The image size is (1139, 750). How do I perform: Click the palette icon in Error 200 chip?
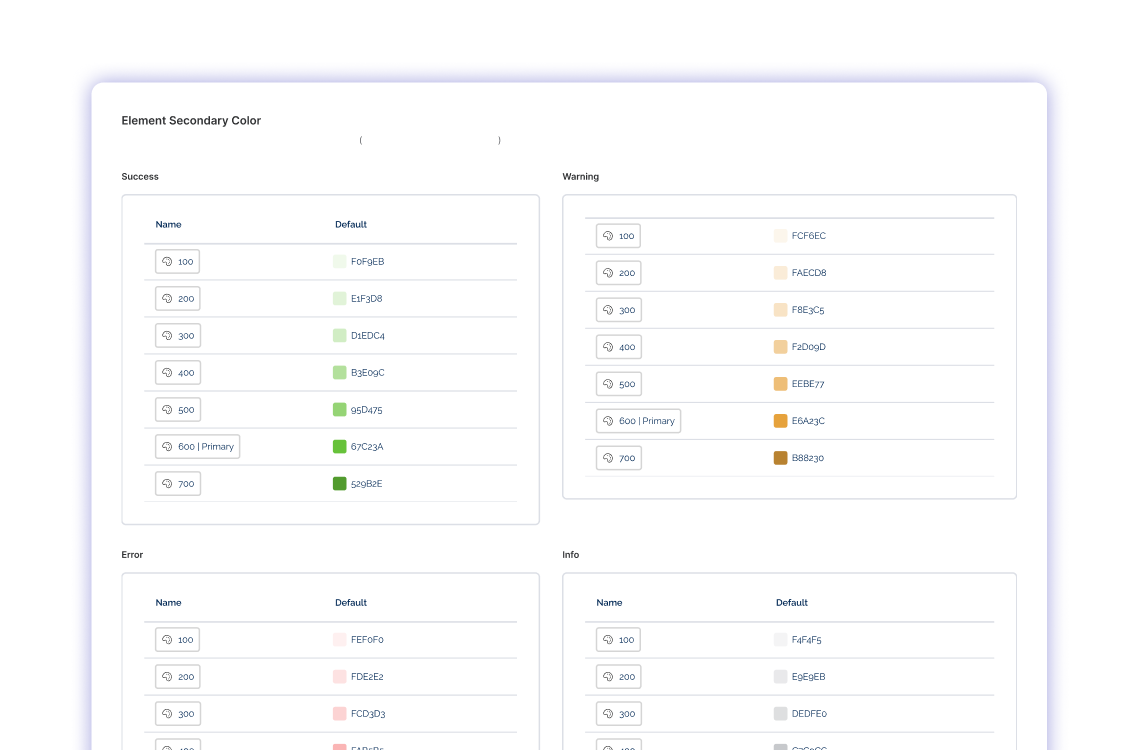pyautogui.click(x=167, y=677)
